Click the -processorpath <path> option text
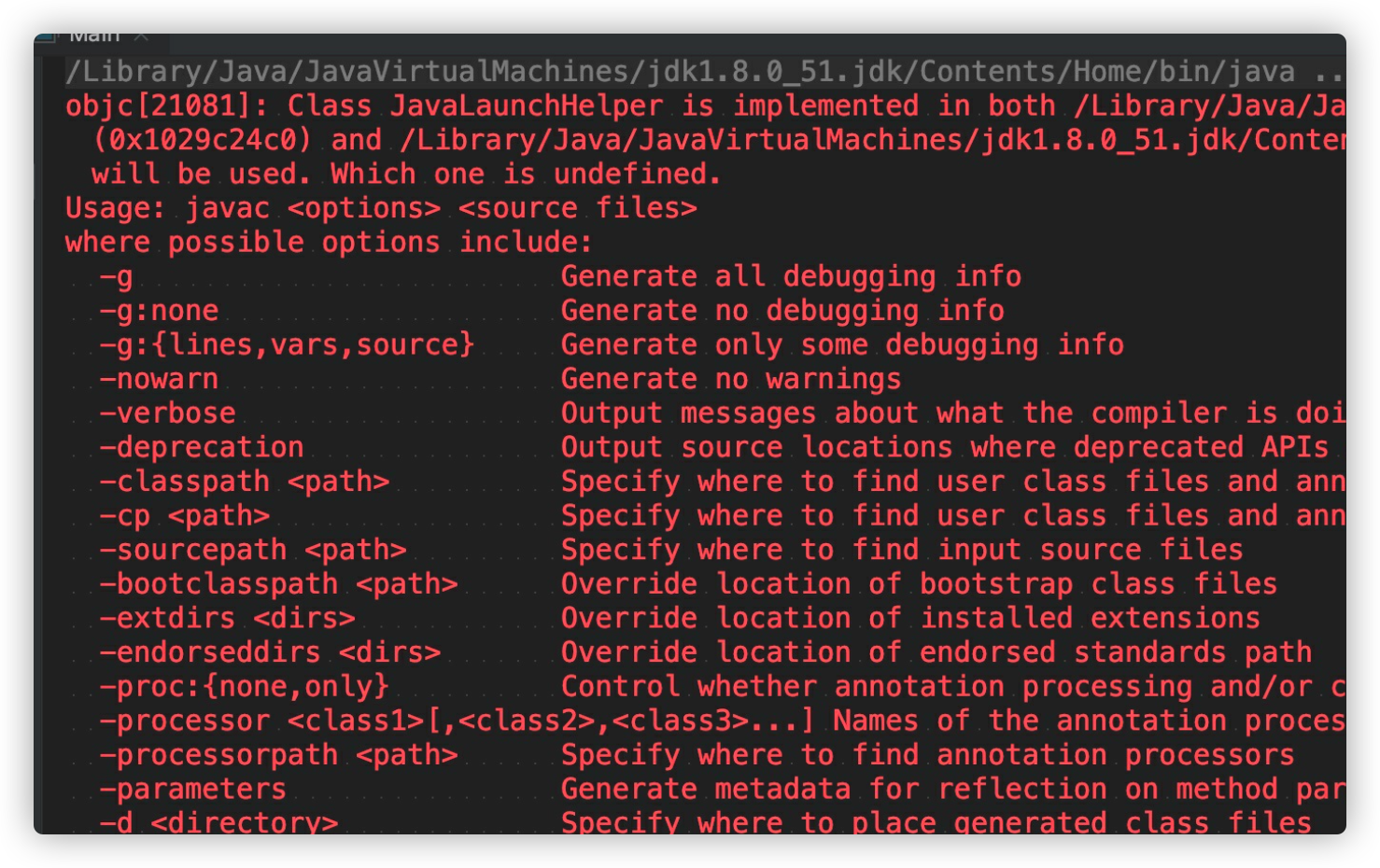Screen dimensions: 1380x868 point(278,755)
